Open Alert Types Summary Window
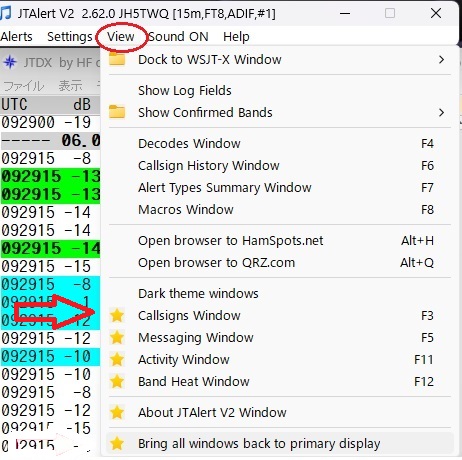Viewport: 462px width, 460px height. pyautogui.click(x=279, y=187)
